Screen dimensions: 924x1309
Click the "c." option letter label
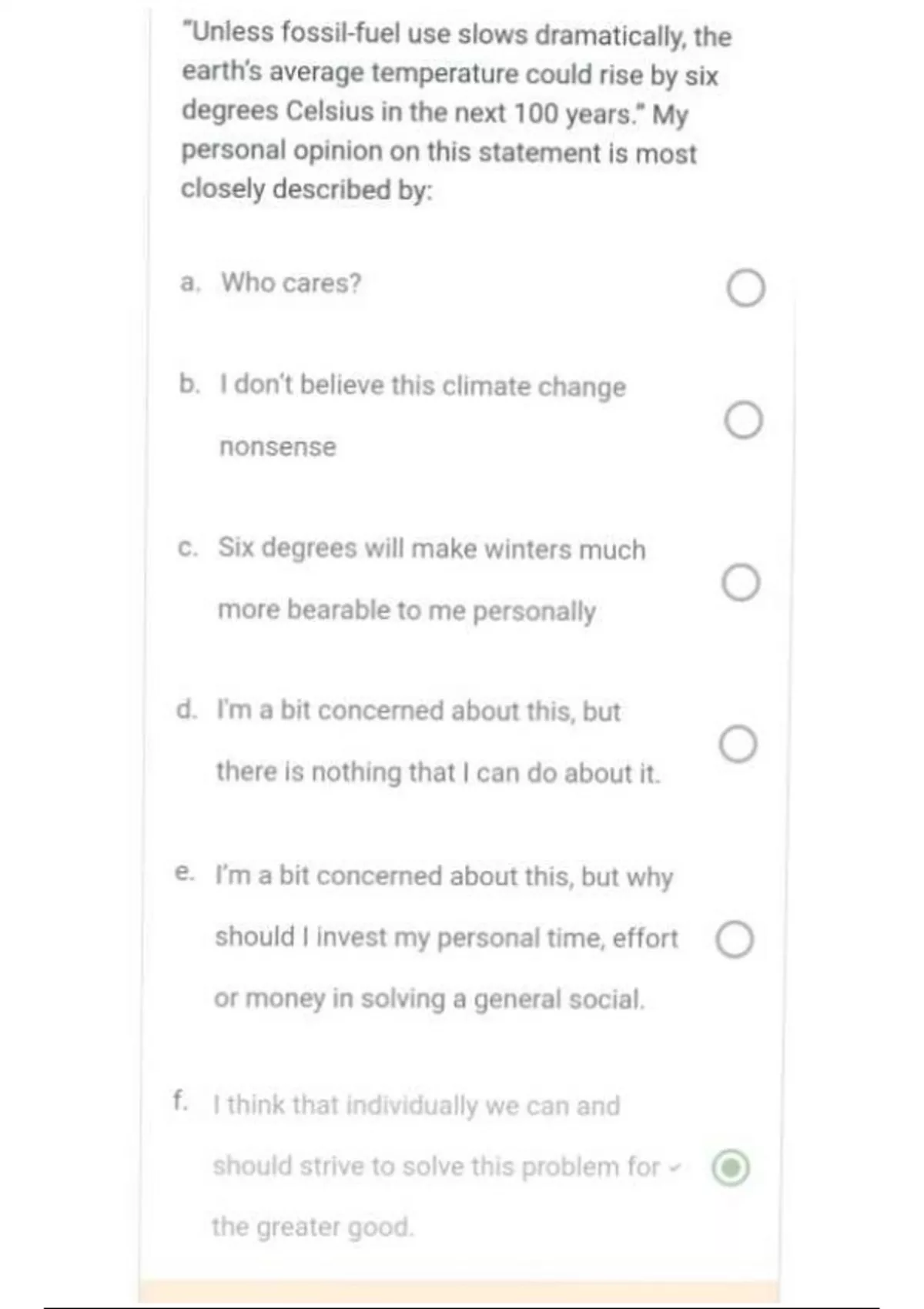tap(188, 547)
